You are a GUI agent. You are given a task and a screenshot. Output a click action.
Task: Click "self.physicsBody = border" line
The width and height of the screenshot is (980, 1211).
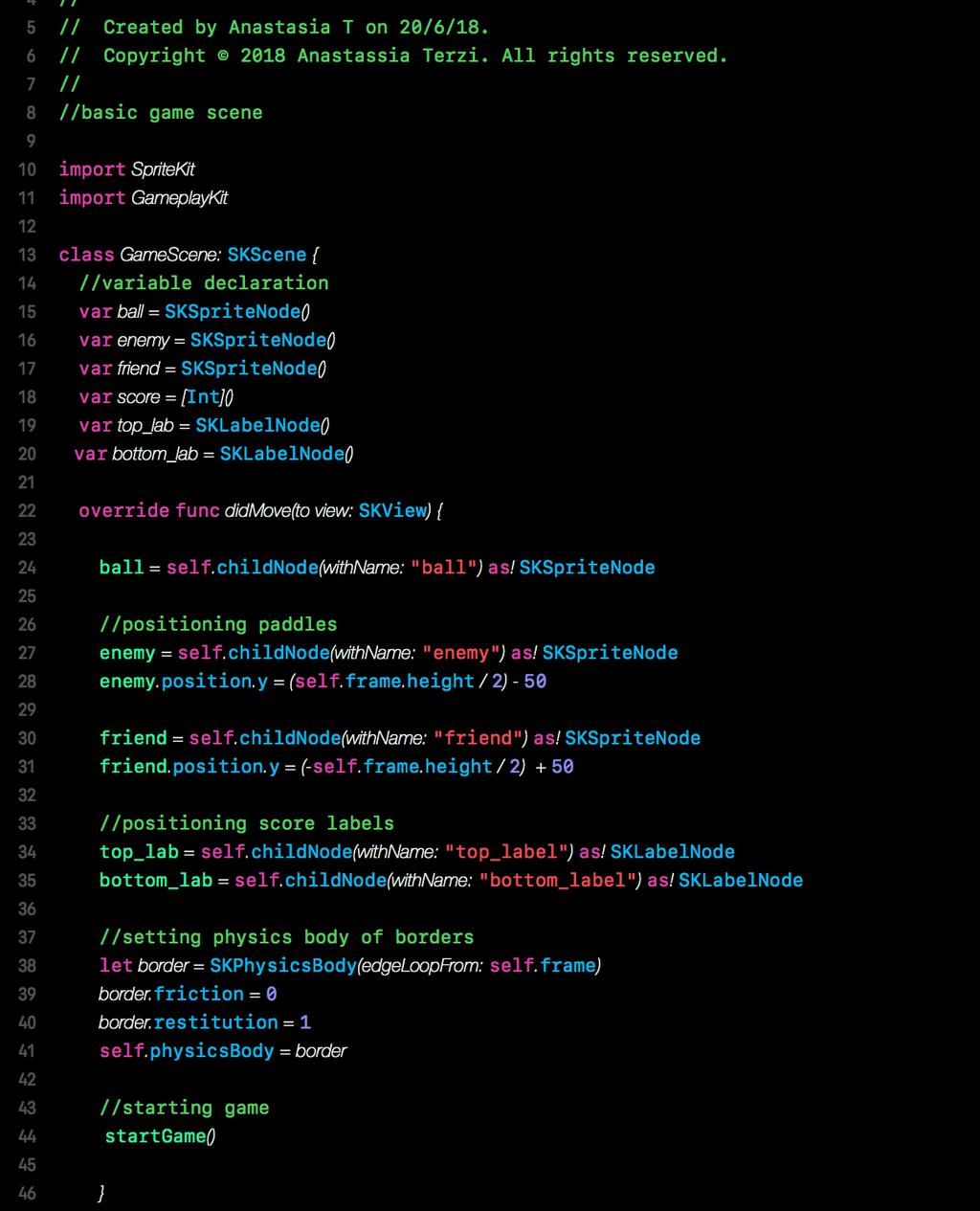tap(223, 1051)
